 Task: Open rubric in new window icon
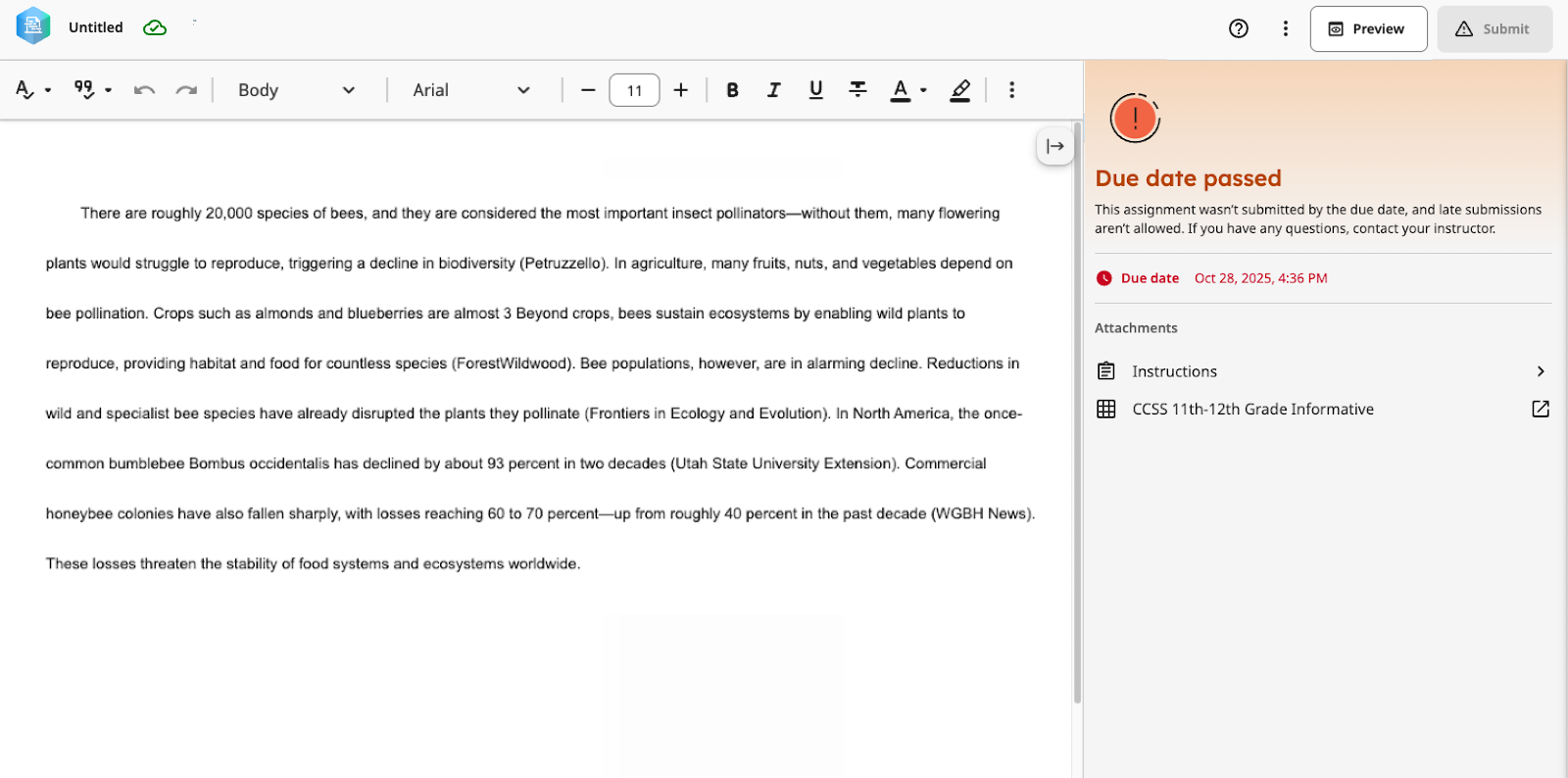point(1541,410)
